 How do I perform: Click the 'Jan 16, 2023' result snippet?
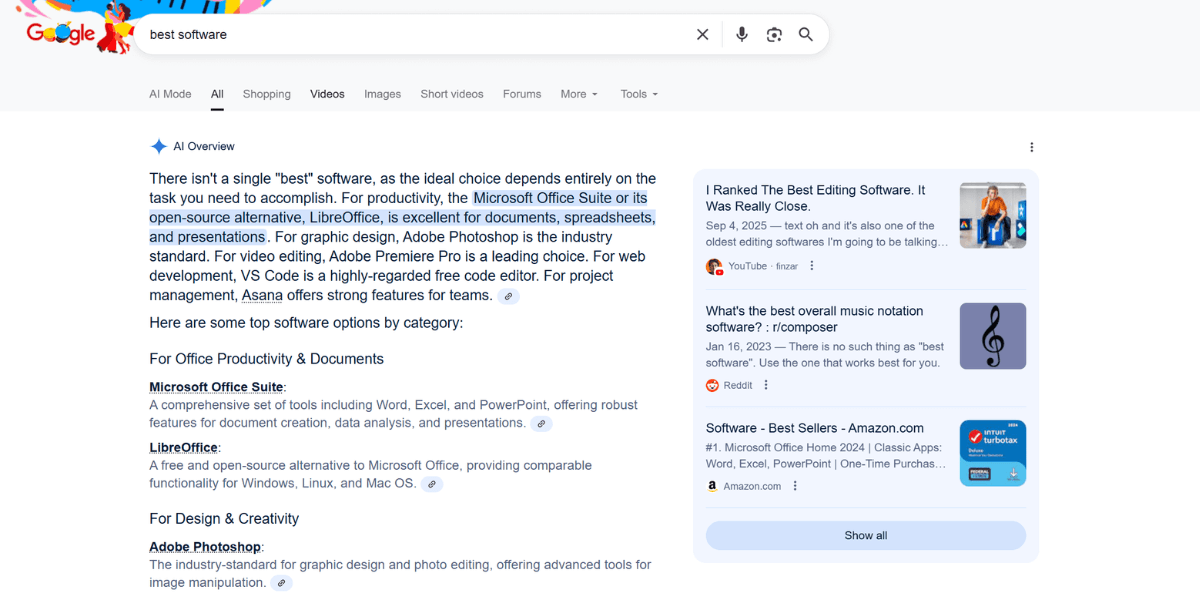823,355
